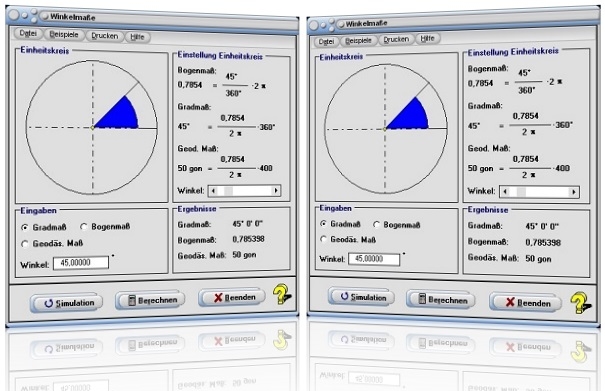The width and height of the screenshot is (605, 391).
Task: Click yellow help question mark in left window
Action: pos(282,294)
